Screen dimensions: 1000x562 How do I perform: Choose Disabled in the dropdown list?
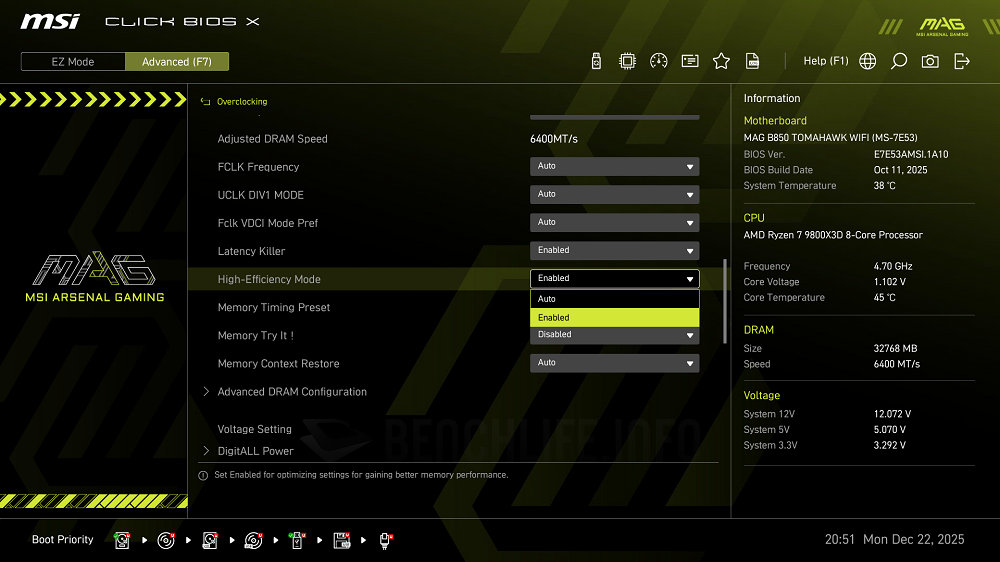(x=614, y=335)
